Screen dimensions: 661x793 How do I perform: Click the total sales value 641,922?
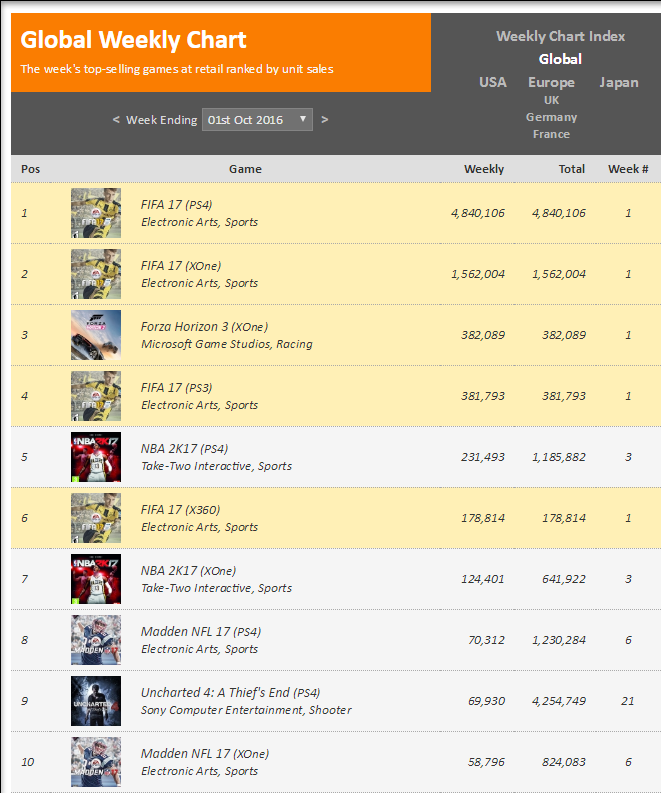coord(564,579)
